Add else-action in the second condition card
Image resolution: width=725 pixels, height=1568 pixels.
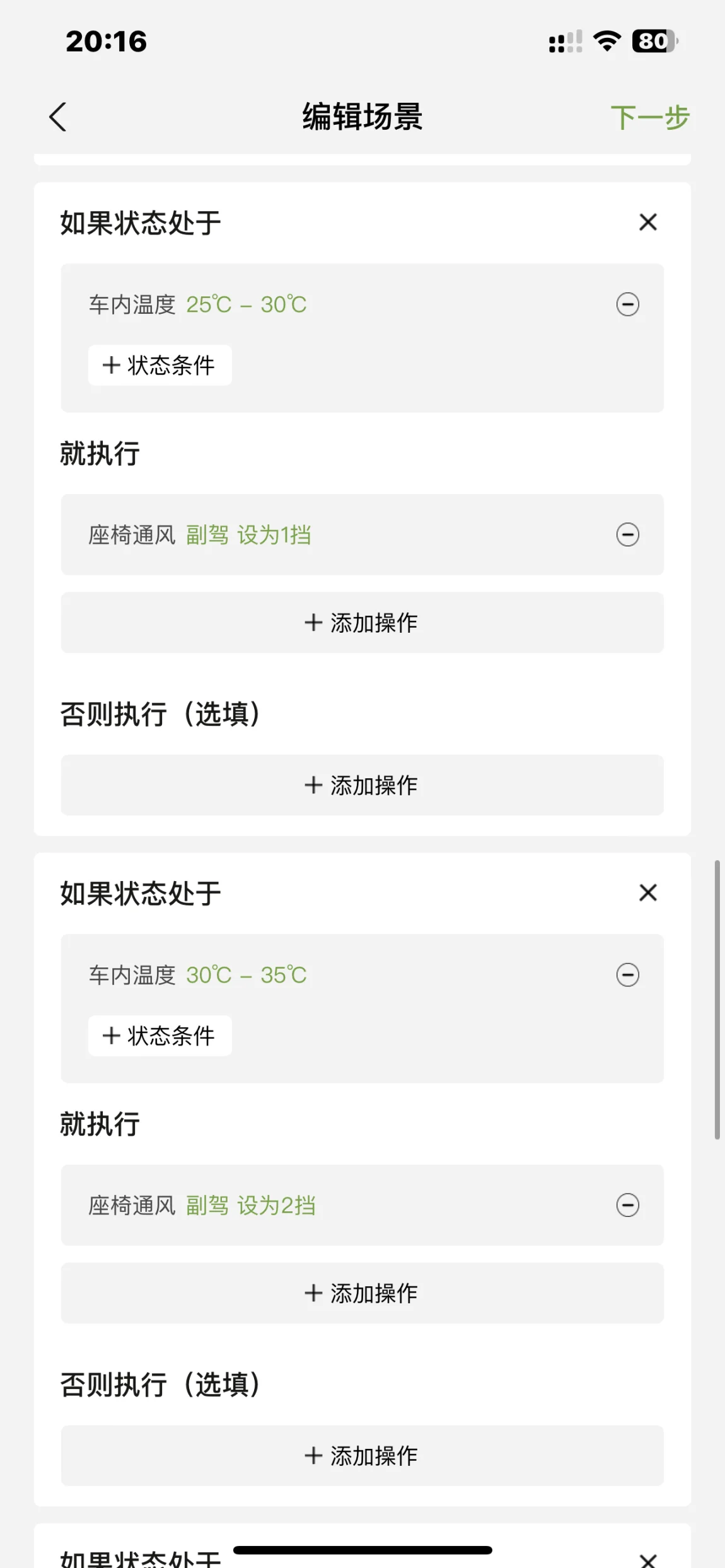[362, 1456]
